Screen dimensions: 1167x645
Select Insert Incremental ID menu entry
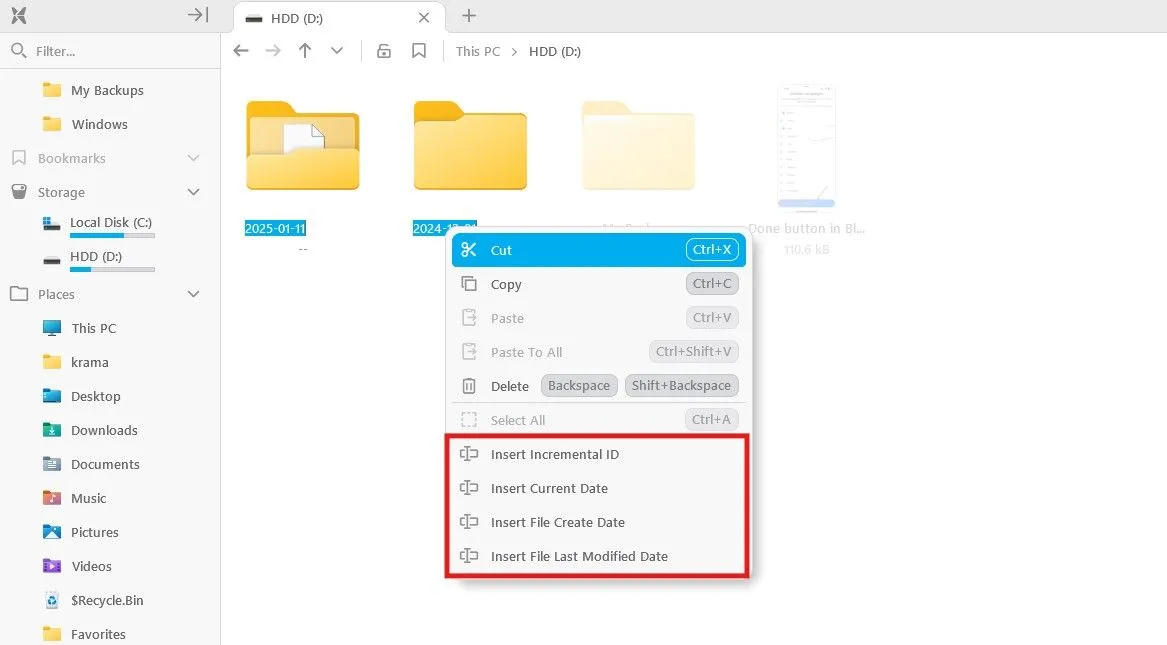click(x=554, y=454)
